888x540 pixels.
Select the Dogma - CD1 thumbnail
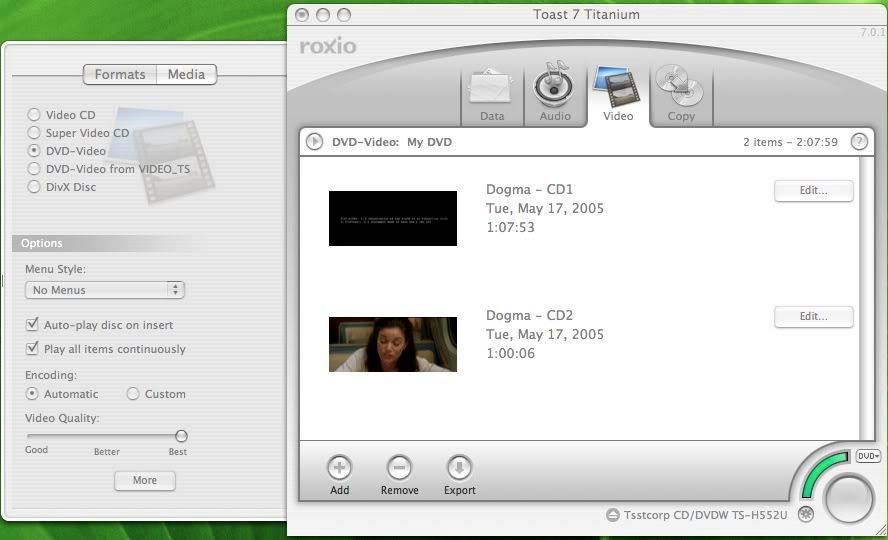[392, 218]
